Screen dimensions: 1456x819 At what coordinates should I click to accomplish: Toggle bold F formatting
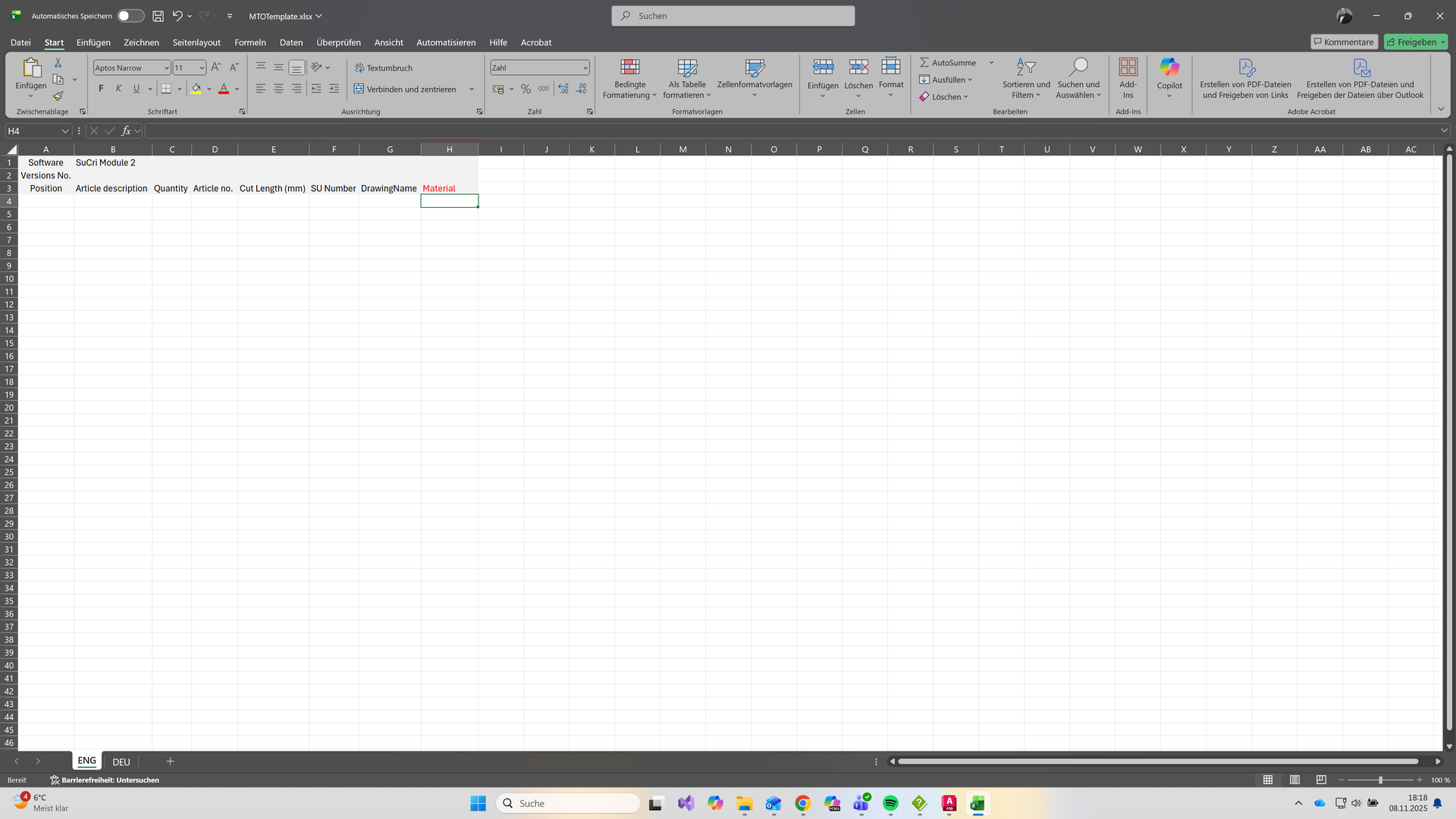[x=101, y=89]
